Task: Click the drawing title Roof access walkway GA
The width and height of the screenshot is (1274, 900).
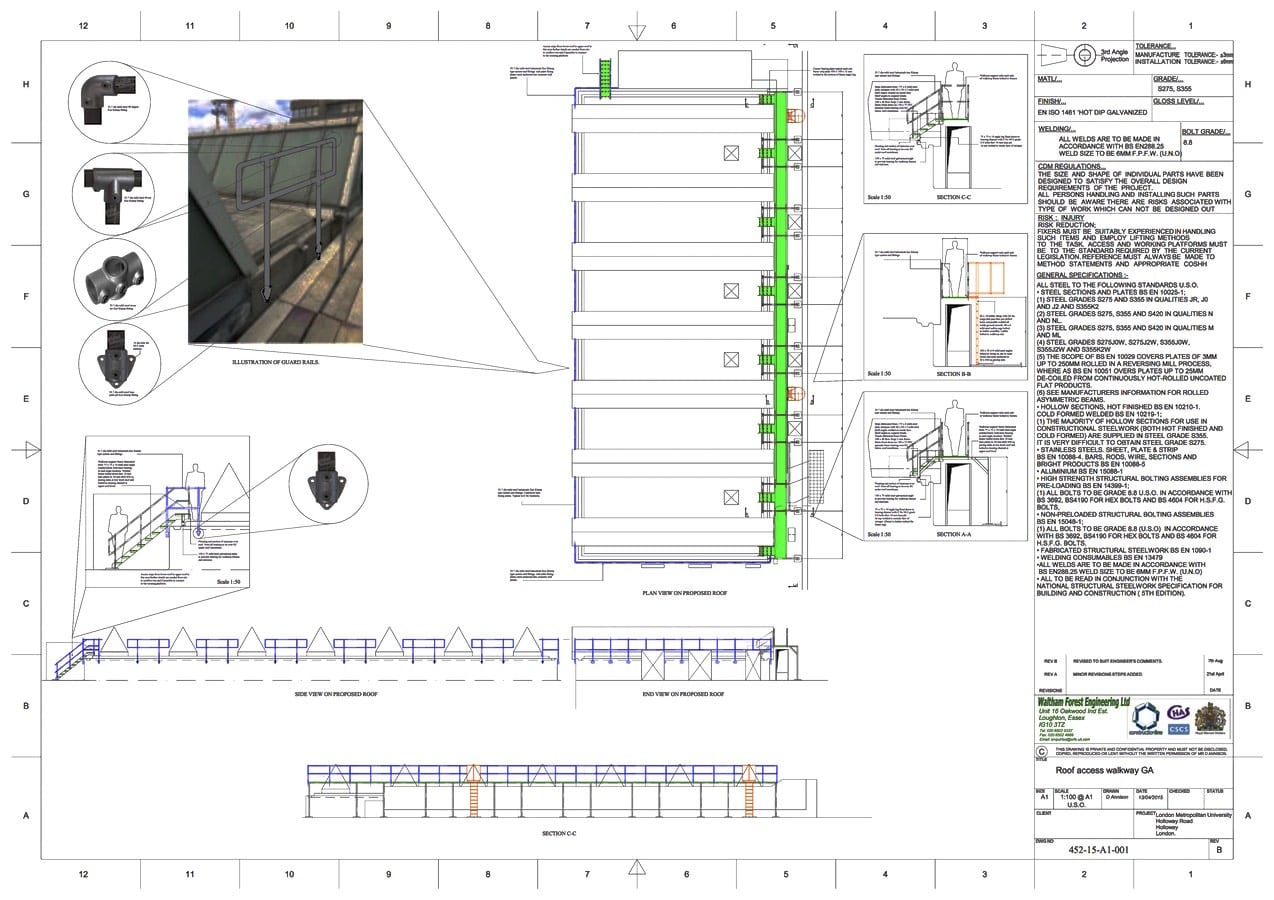Action: coord(1106,771)
